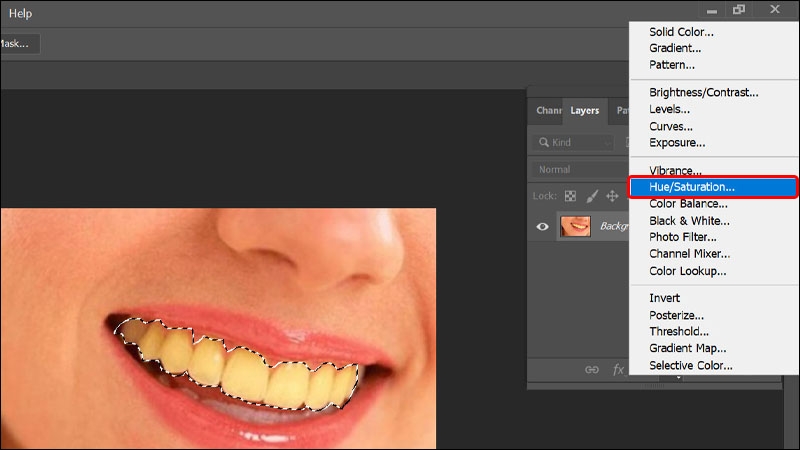Select Hue/Saturation... menu item
Viewport: 800px width, 450px height.
point(714,187)
